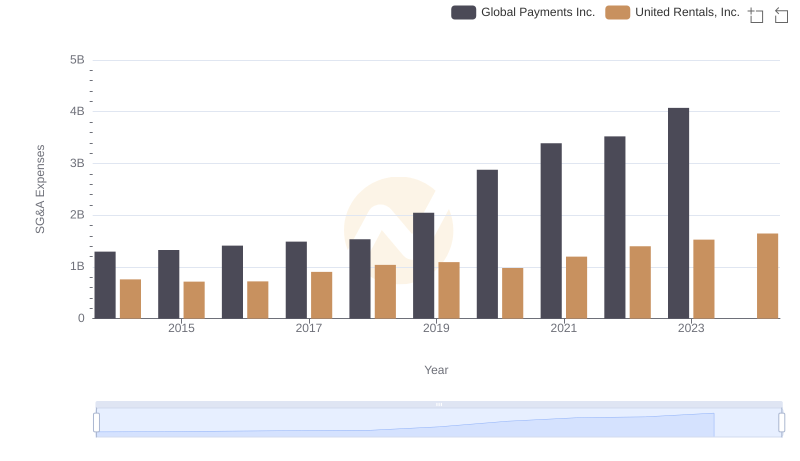Click the data zoom top move bar
Screen dimensions: 800x461
pos(439,404)
